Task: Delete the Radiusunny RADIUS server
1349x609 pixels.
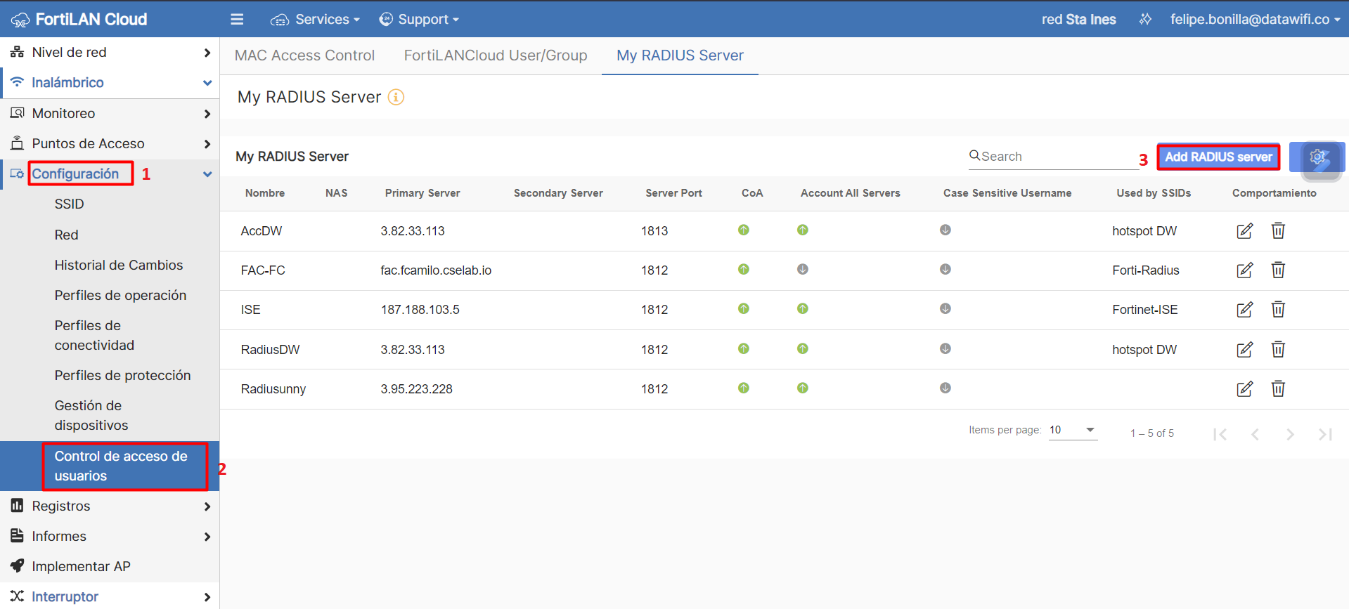Action: (1278, 389)
